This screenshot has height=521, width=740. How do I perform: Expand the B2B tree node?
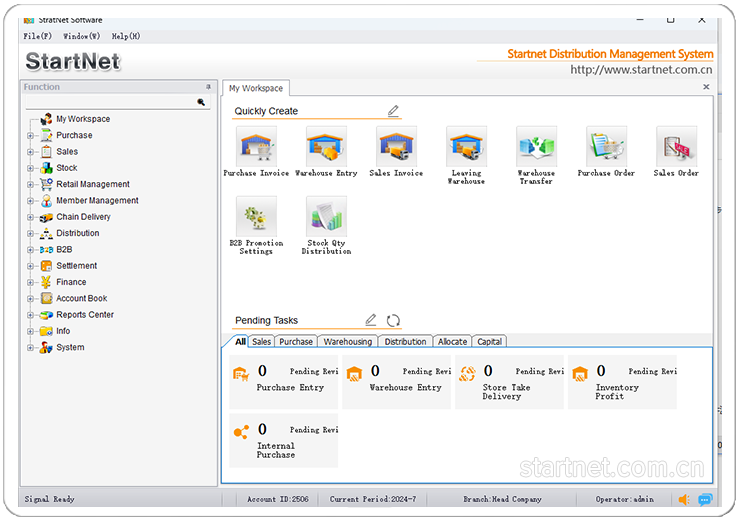30,250
